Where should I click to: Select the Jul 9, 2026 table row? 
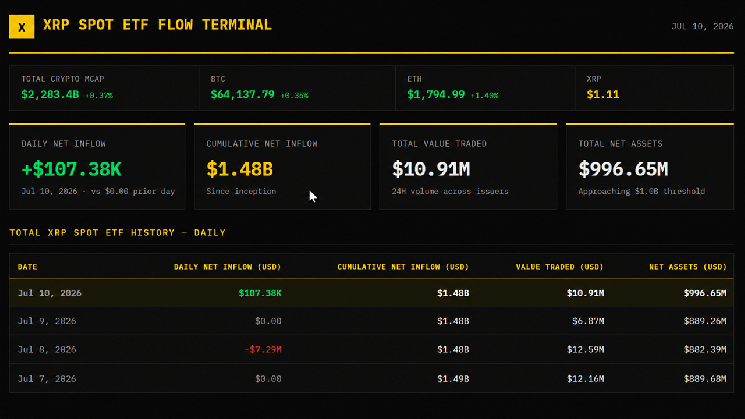[372, 321]
